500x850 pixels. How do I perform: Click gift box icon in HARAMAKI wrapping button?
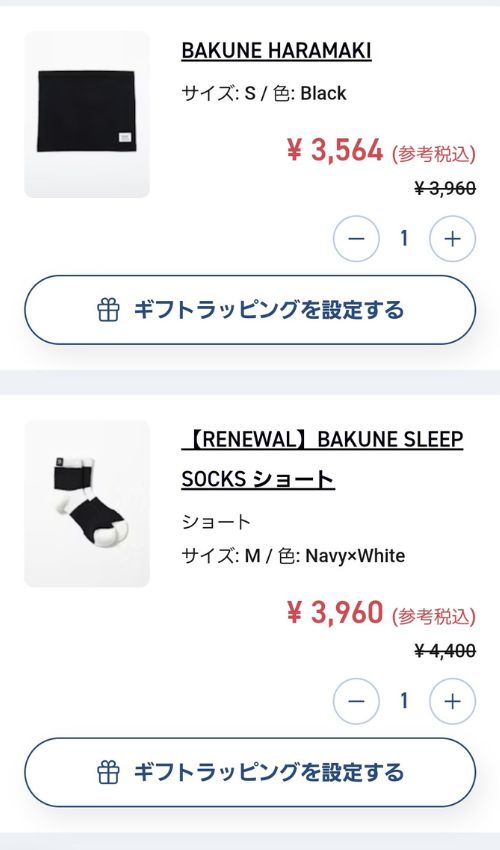108,310
